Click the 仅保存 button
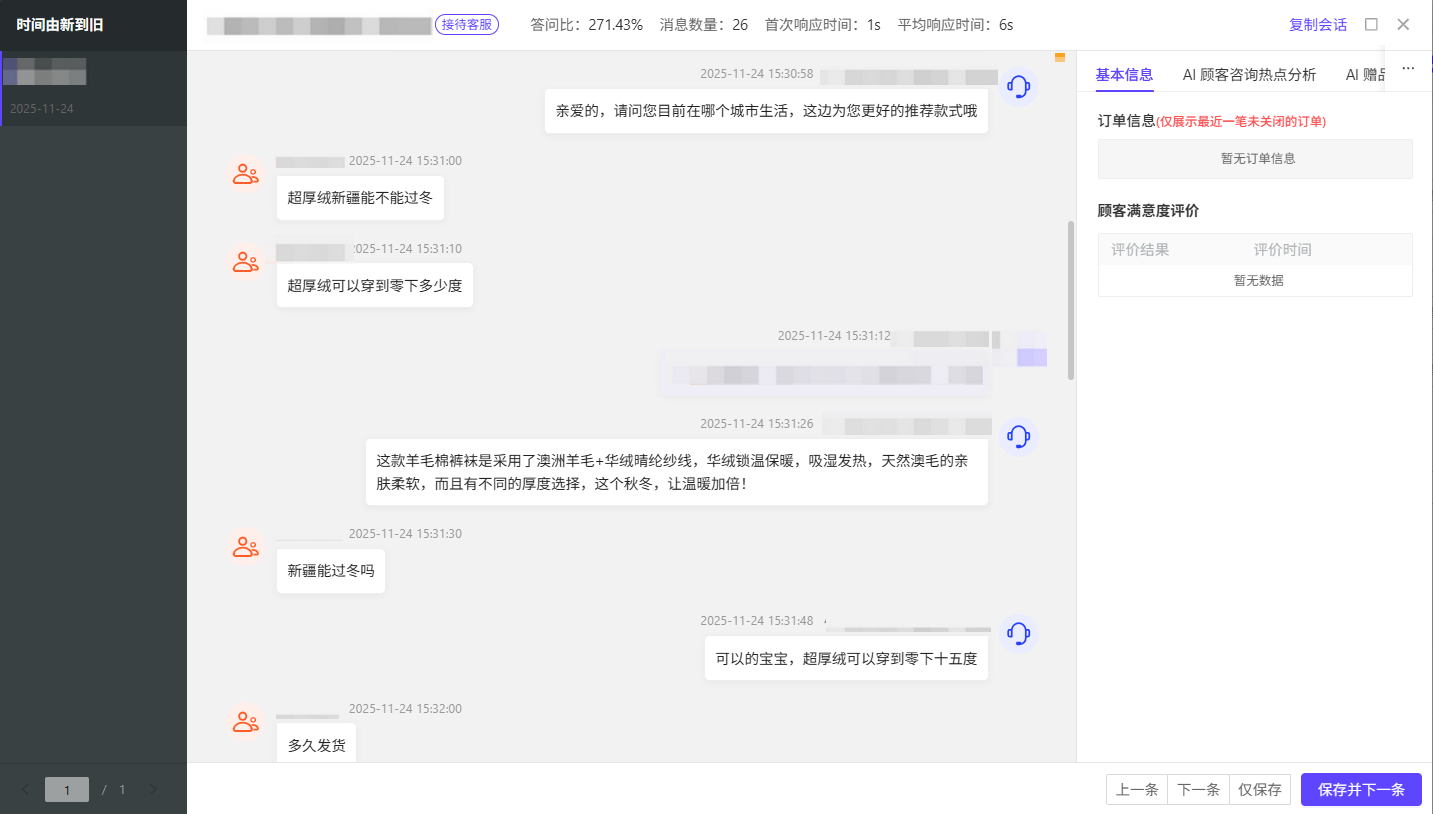This screenshot has width=1433, height=814. click(1259, 789)
